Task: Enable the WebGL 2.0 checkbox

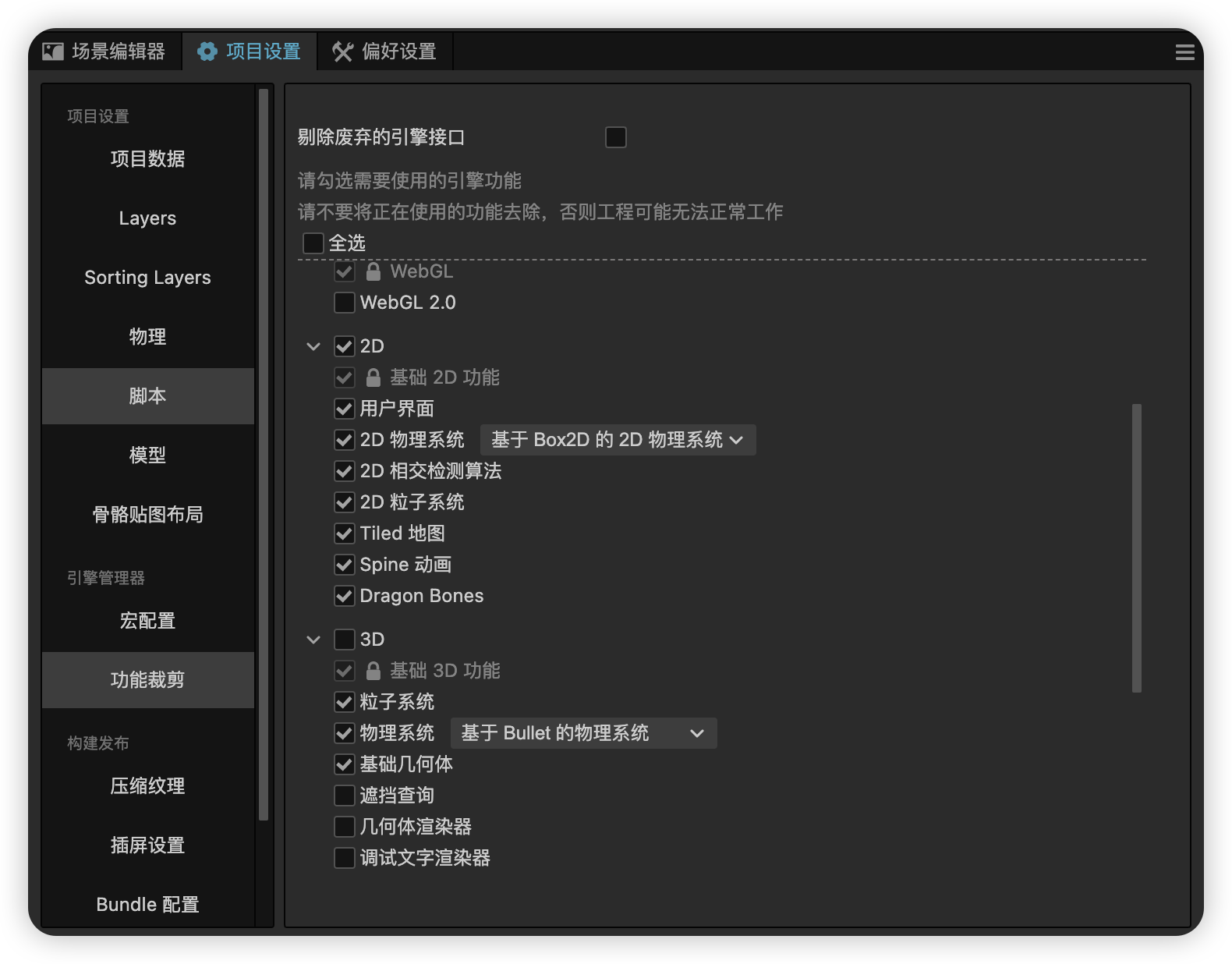Action: pos(344,303)
